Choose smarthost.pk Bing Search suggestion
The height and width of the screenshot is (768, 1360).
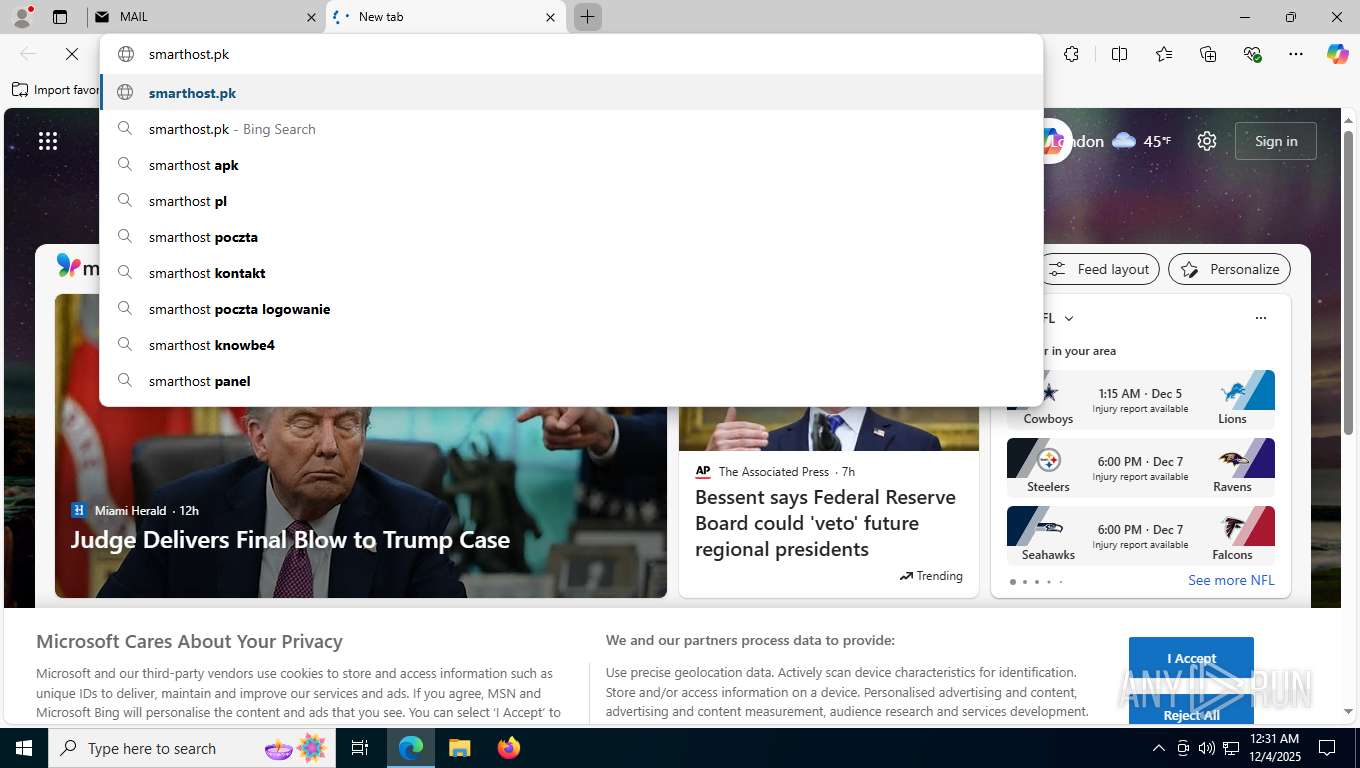[571, 129]
